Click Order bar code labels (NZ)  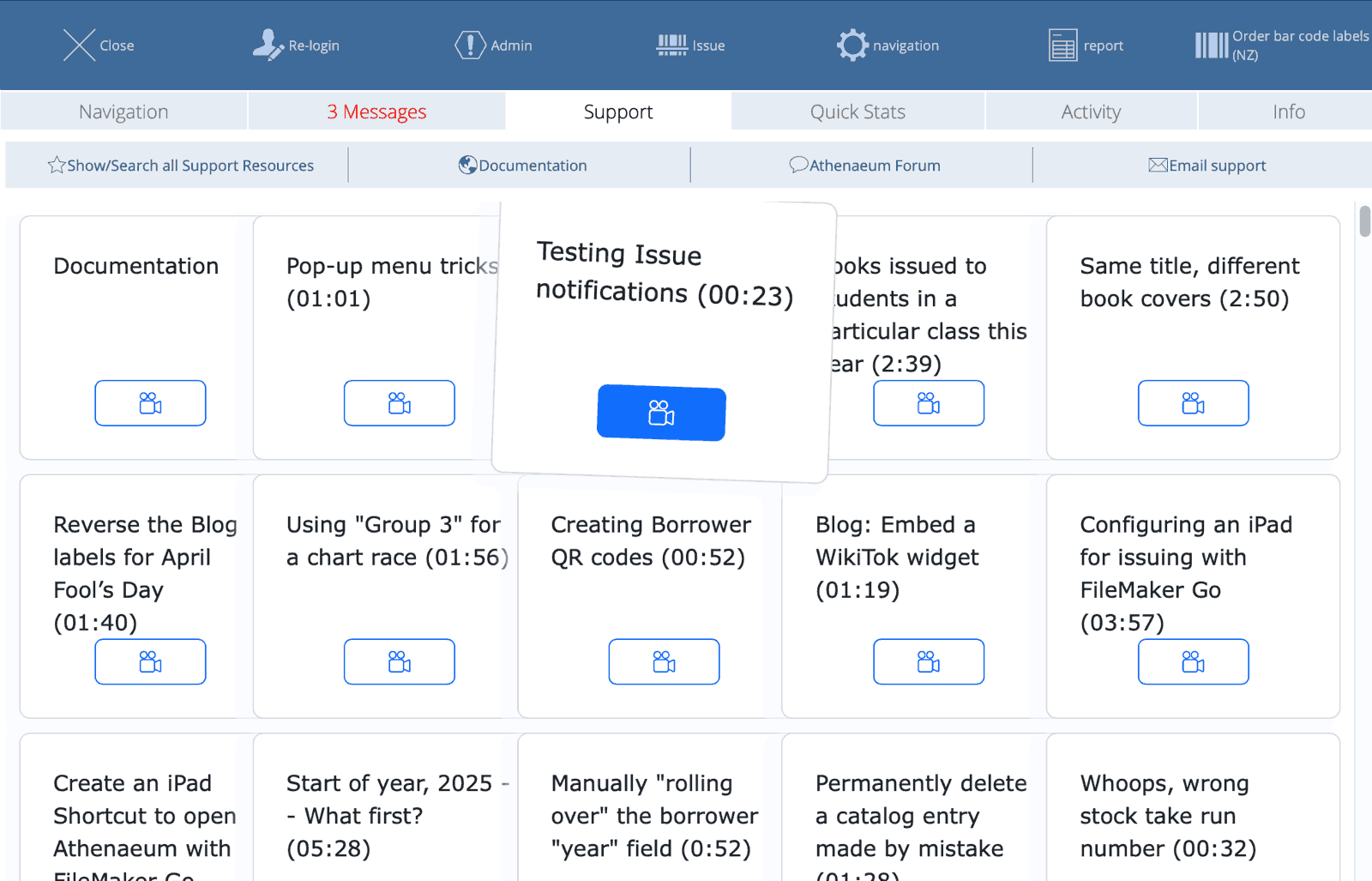point(1282,45)
